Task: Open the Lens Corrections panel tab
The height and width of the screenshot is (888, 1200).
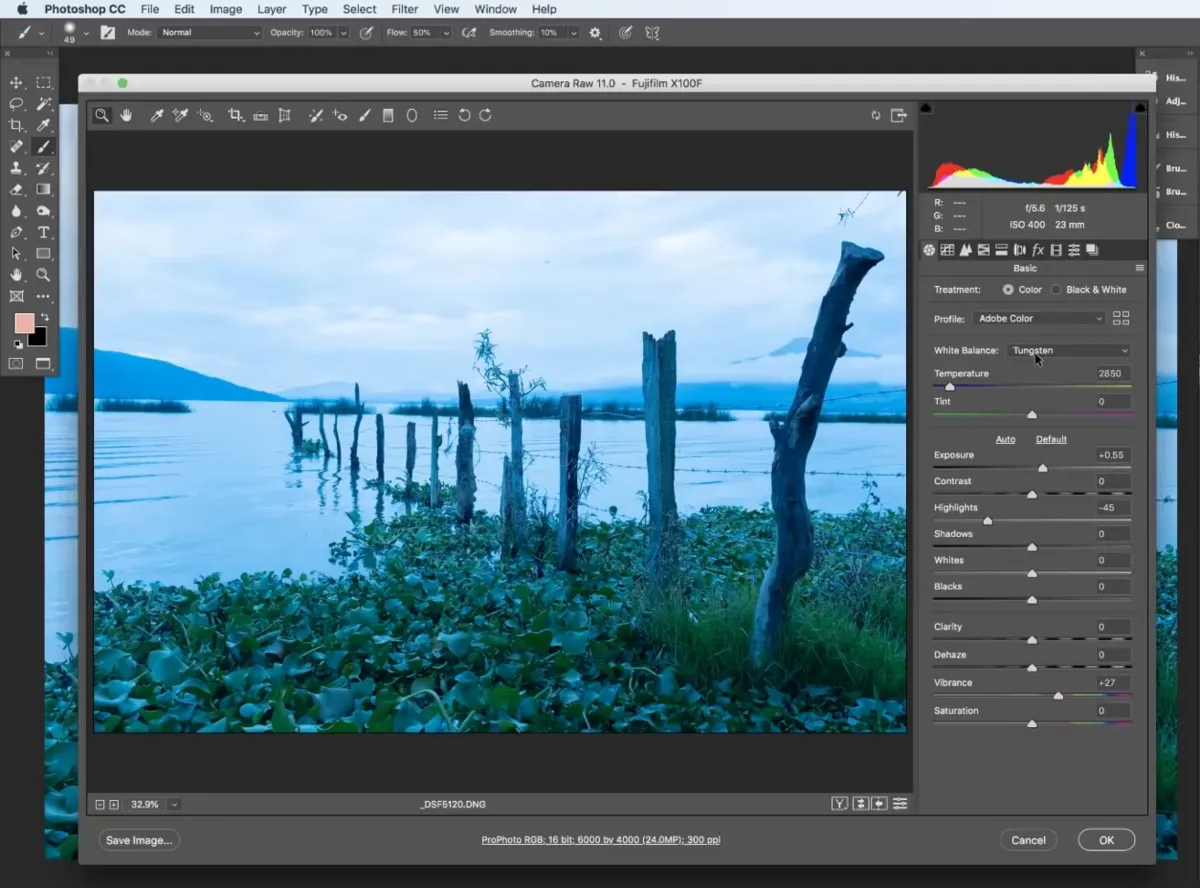Action: point(1020,250)
